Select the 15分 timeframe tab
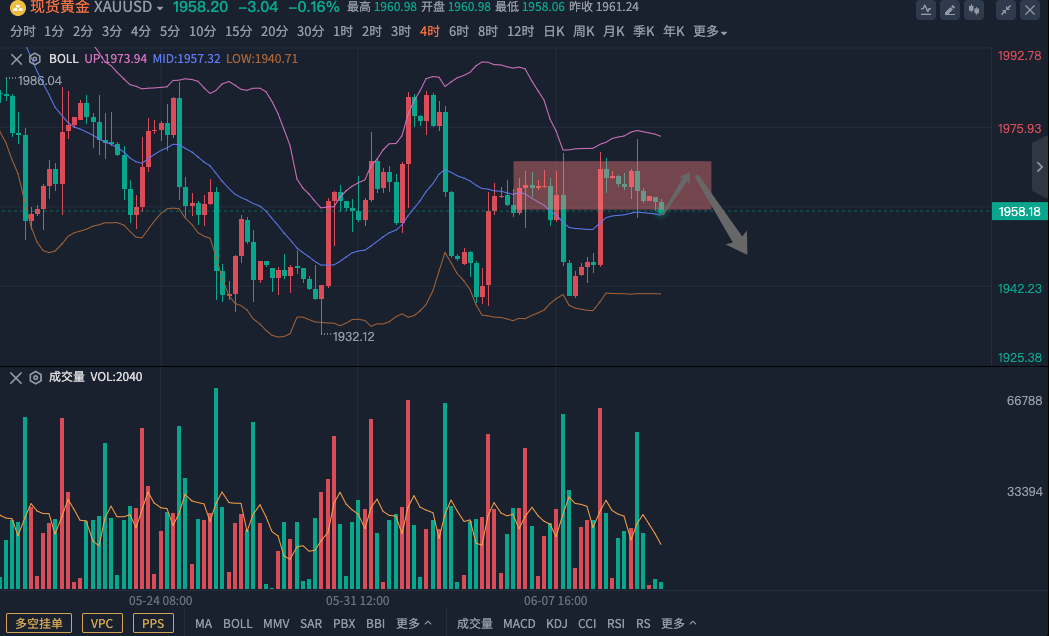Viewport: 1049px width, 636px height. [238, 31]
